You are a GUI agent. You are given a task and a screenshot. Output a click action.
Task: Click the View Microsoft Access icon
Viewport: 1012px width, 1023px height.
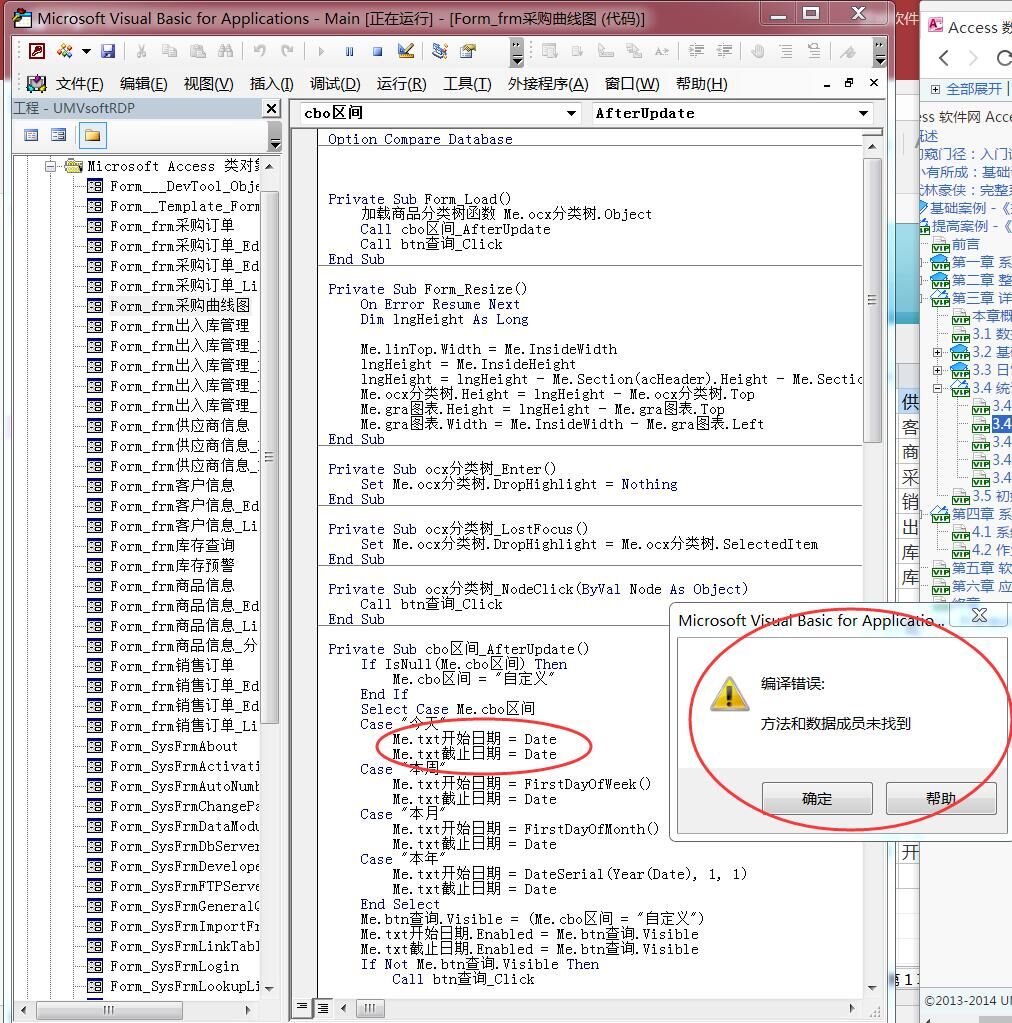[36, 51]
